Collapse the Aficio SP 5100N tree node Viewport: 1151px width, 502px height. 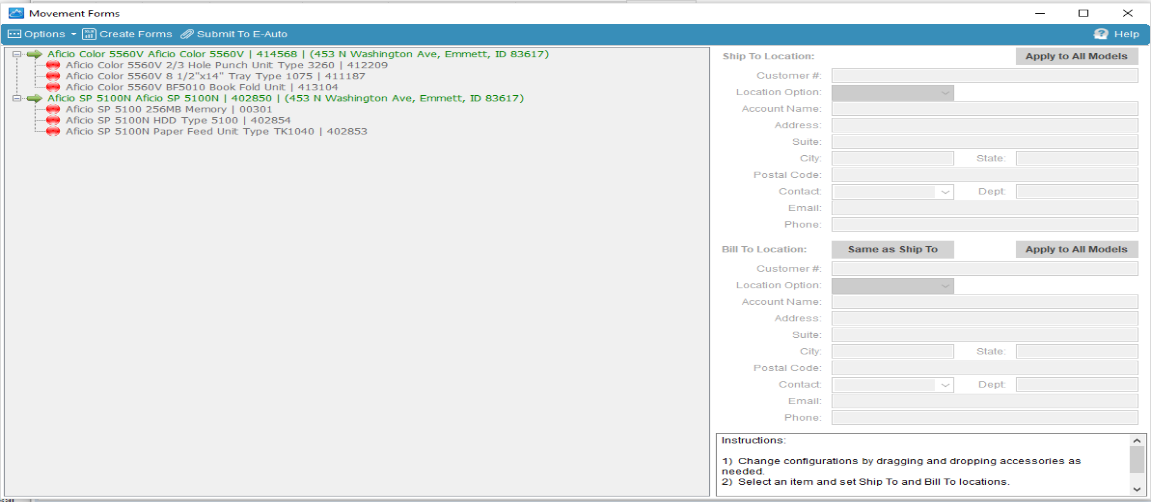tap(17, 98)
